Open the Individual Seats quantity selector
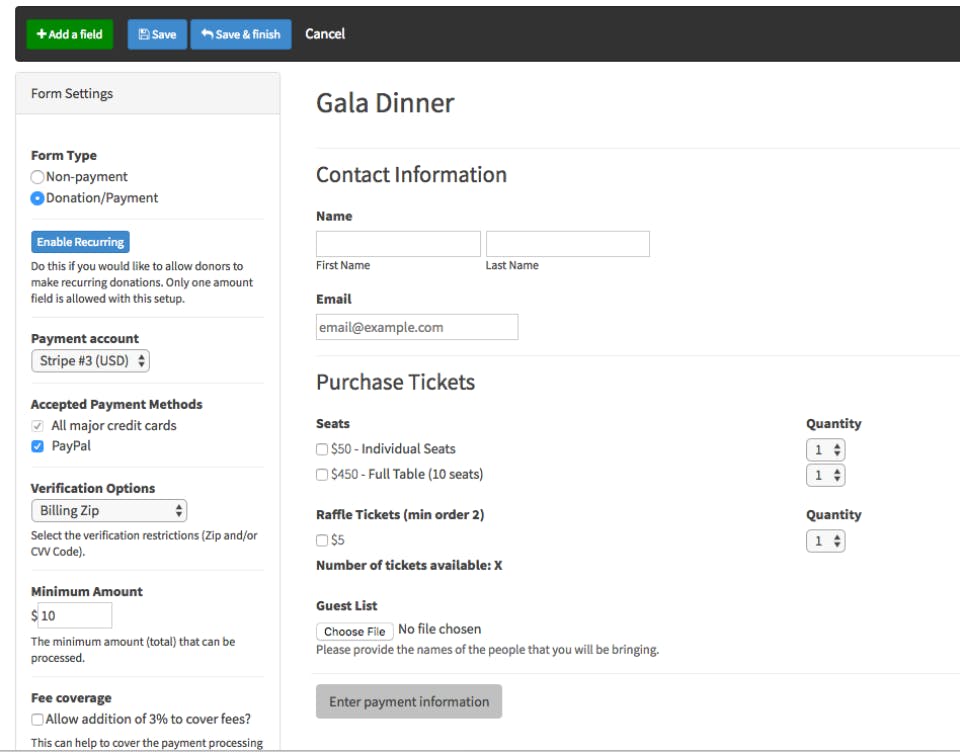This screenshot has height=752, width=960. [x=825, y=450]
